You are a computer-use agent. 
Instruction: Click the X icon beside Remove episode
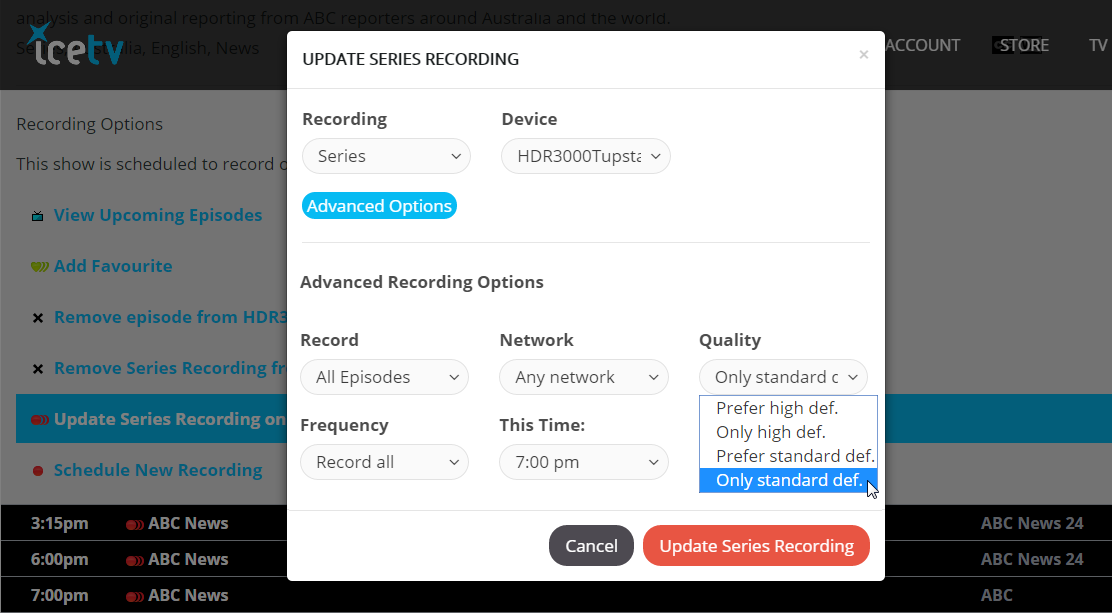pos(38,318)
